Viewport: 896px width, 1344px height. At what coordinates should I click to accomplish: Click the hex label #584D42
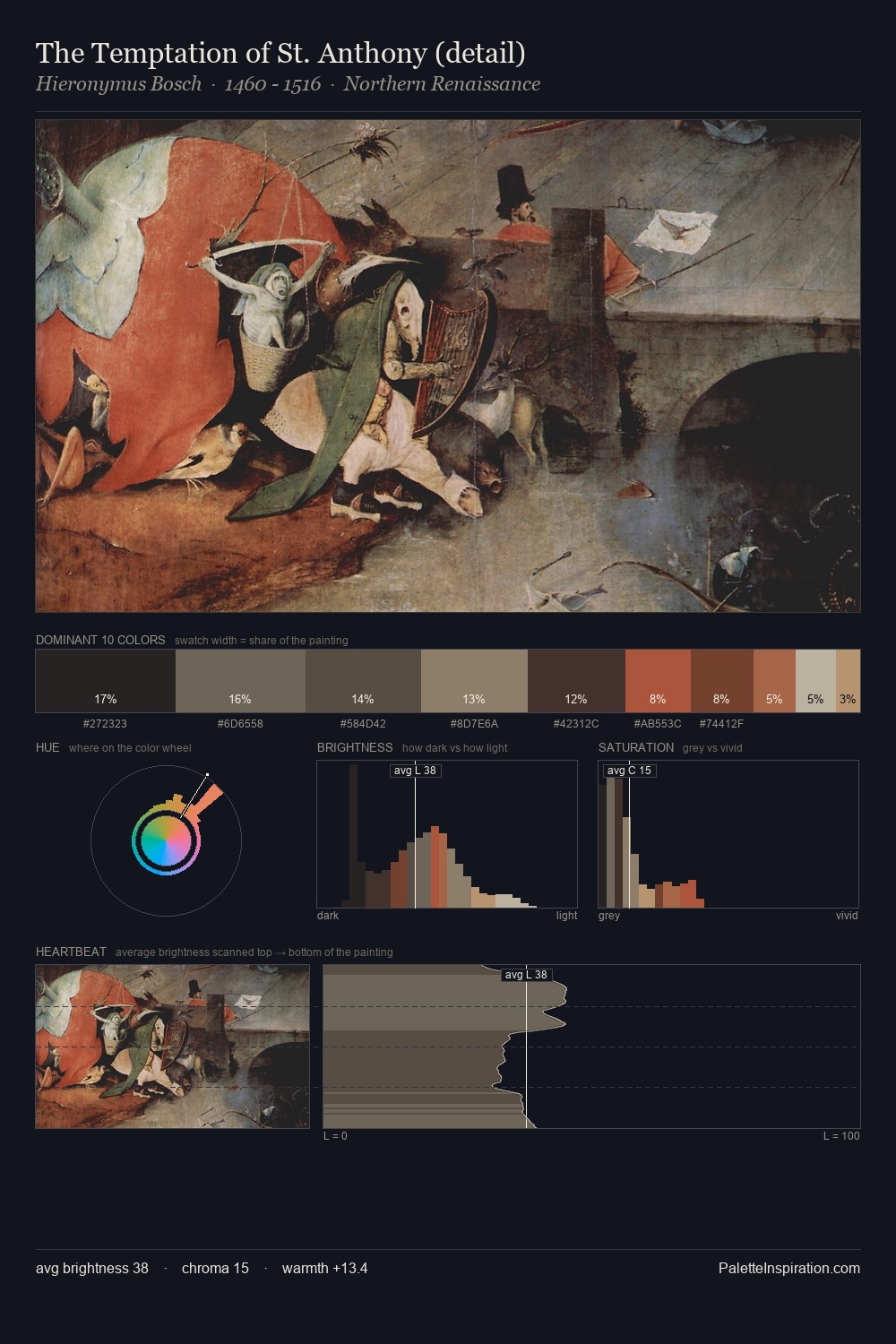pyautogui.click(x=363, y=724)
